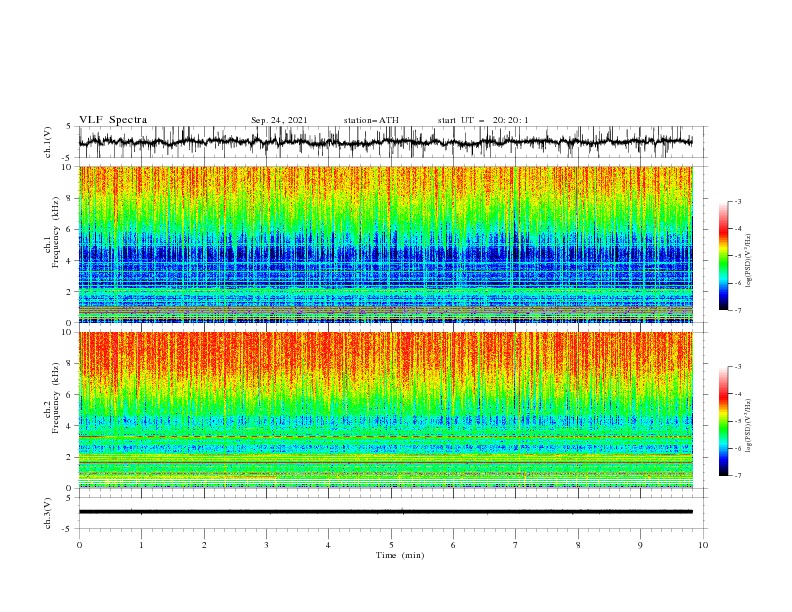Click the '7' tick on time axis
This screenshot has width=792, height=612.
point(515,545)
